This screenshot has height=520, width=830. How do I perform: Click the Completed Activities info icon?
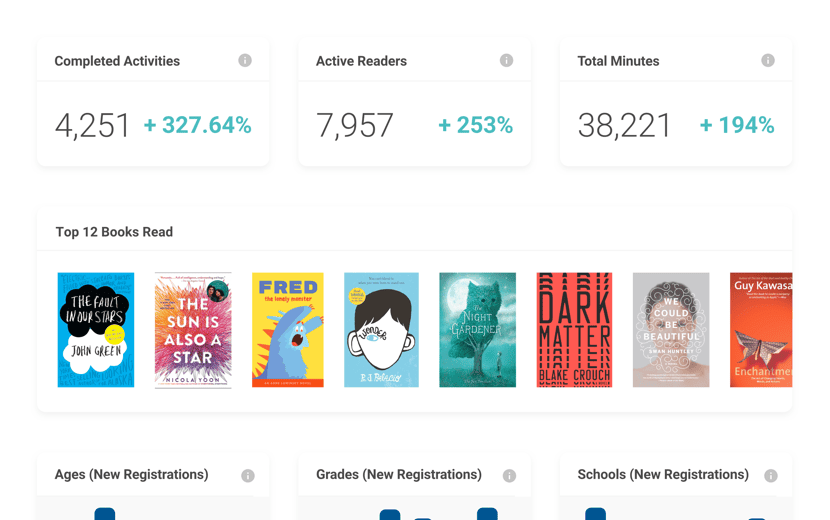pos(245,61)
